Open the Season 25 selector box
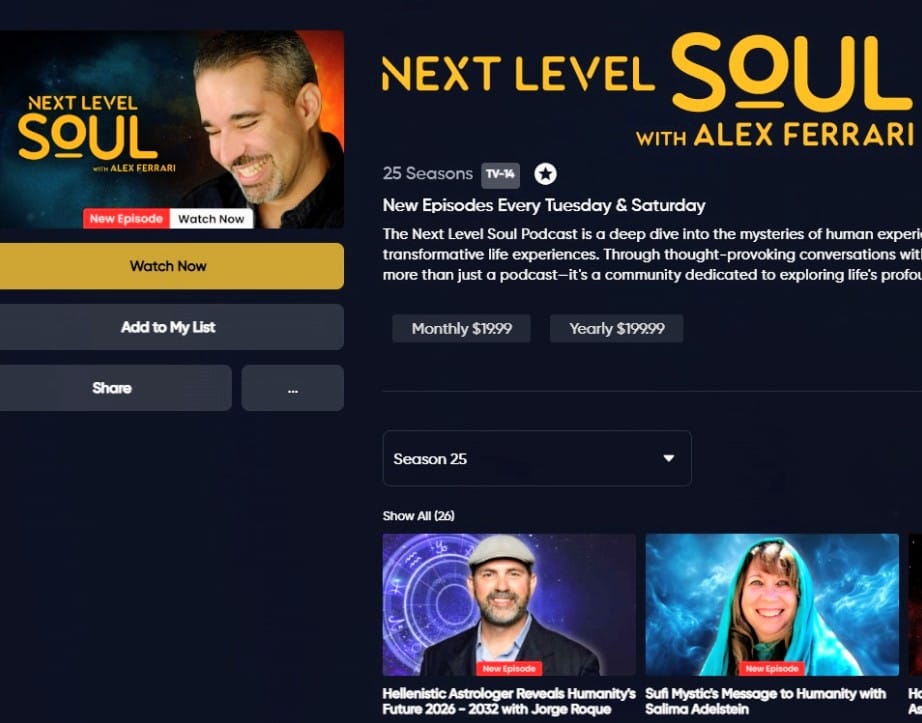This screenshot has height=723, width=922. coord(537,458)
